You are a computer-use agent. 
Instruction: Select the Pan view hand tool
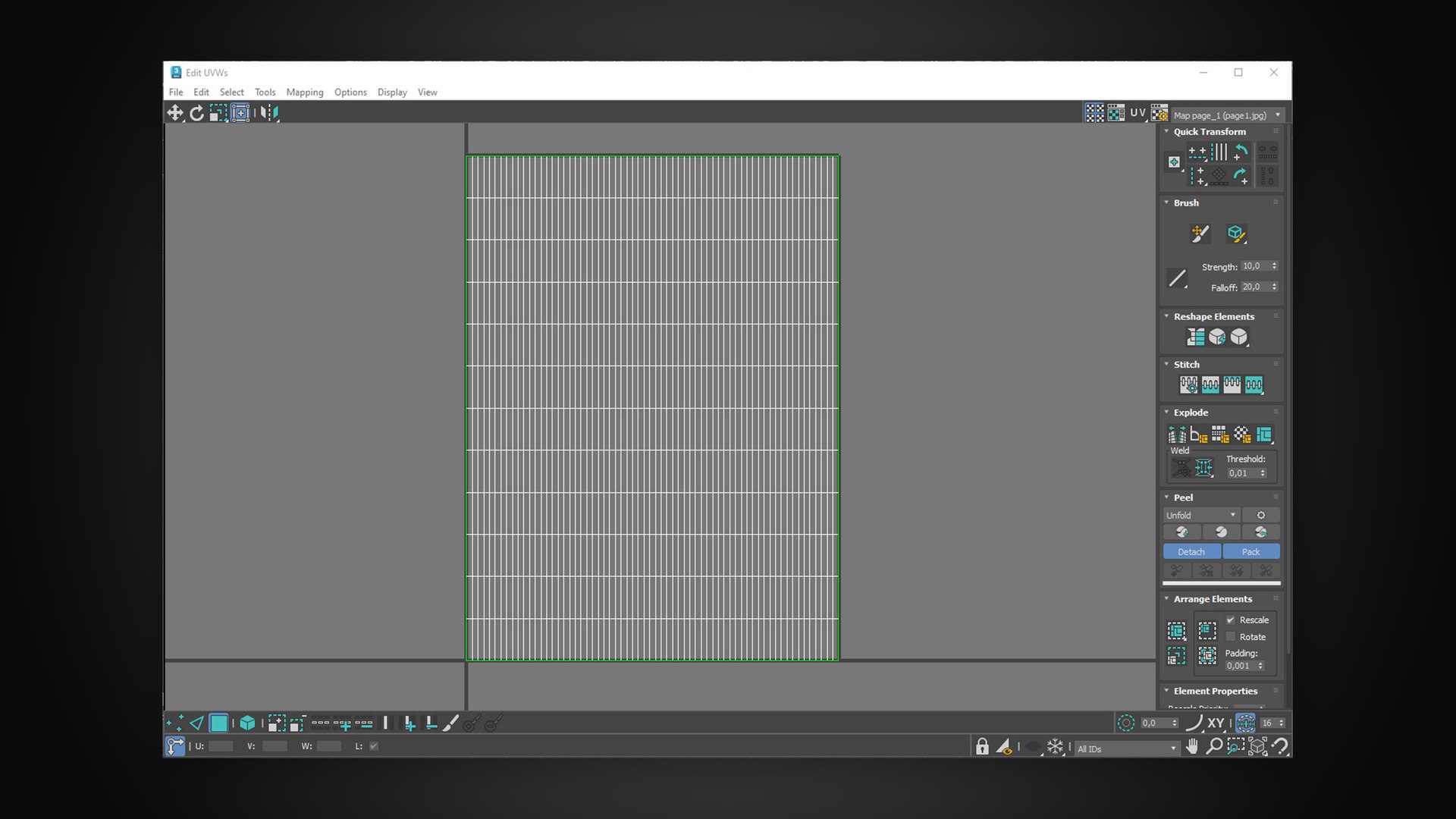pyautogui.click(x=1192, y=746)
